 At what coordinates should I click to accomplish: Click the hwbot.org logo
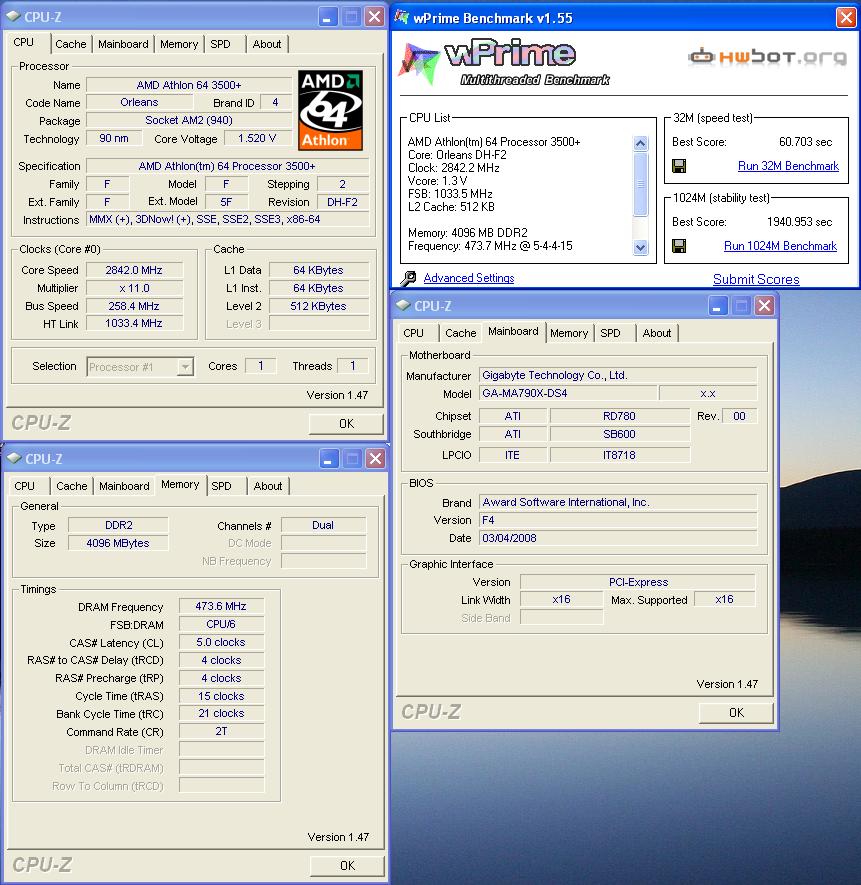pos(768,56)
